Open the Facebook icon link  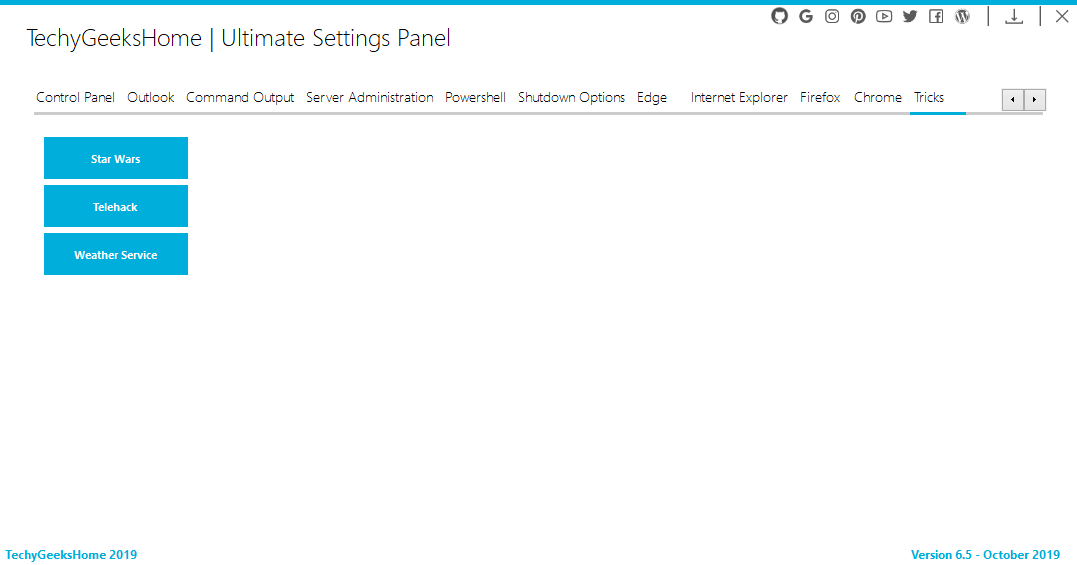936,16
